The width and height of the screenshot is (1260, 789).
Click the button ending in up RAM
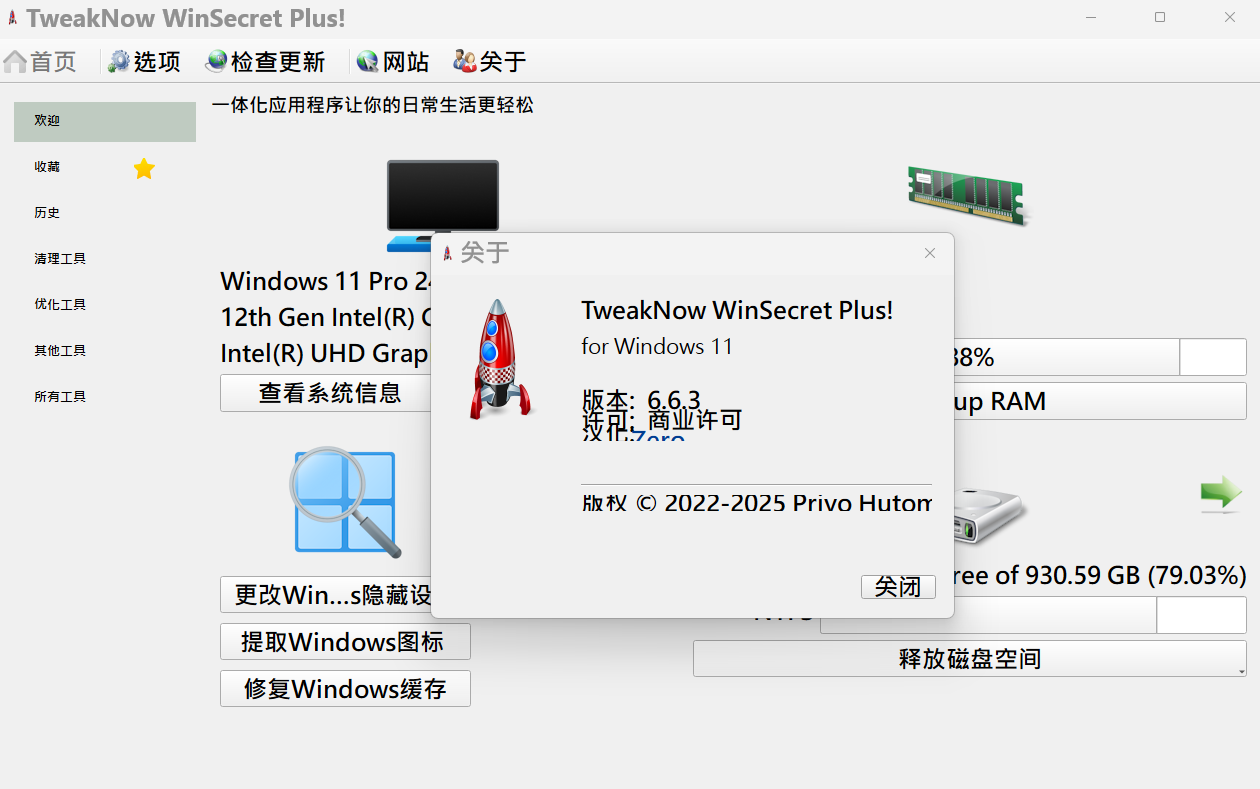tap(1100, 401)
